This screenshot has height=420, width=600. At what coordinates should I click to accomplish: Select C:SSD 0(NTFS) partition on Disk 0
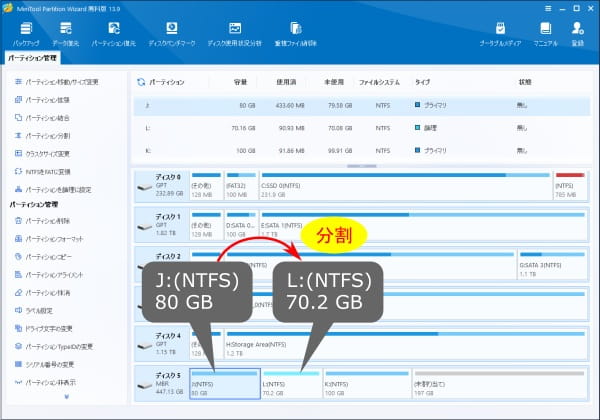coord(405,186)
